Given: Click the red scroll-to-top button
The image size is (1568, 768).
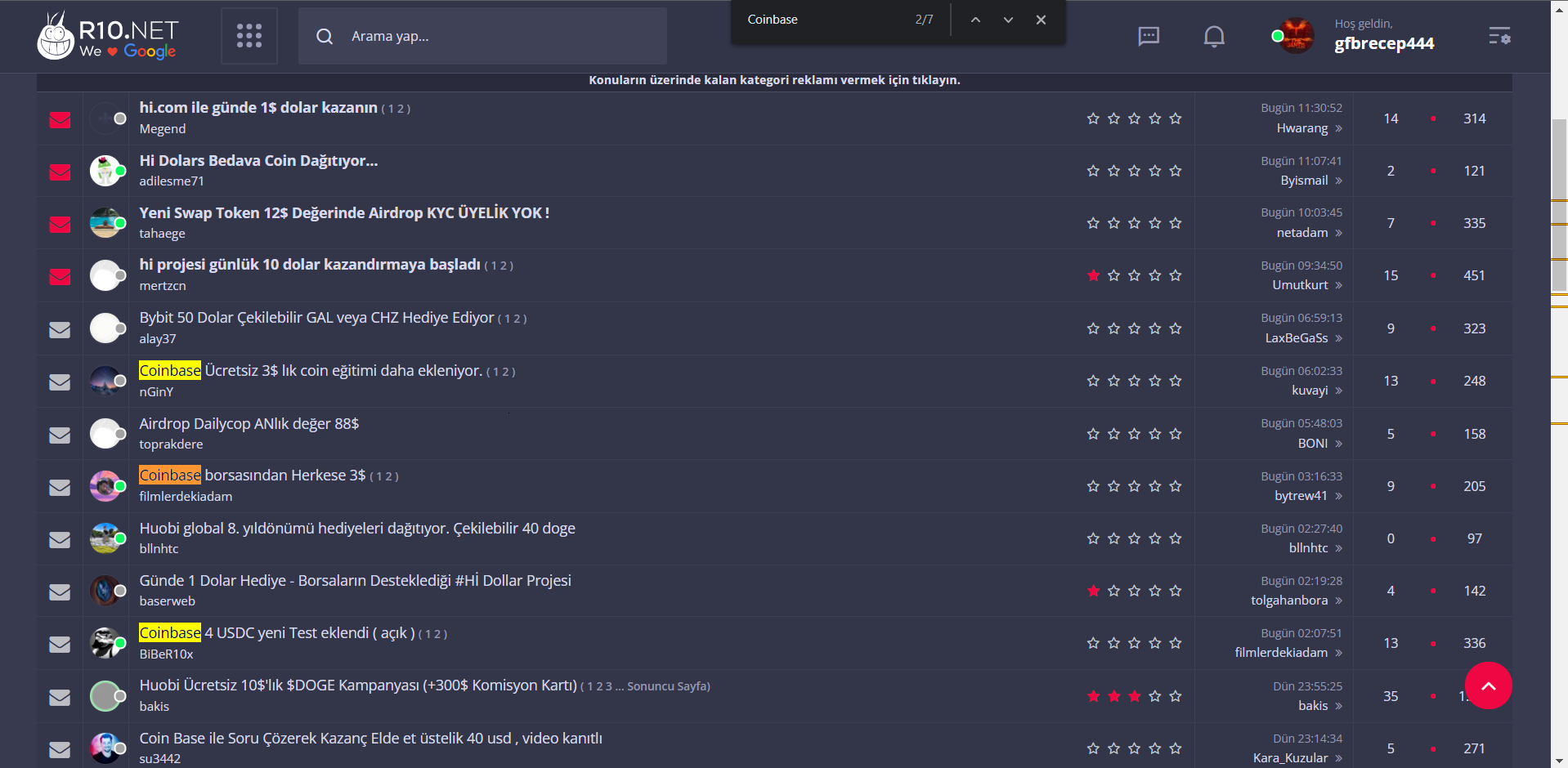Looking at the screenshot, I should (1489, 685).
